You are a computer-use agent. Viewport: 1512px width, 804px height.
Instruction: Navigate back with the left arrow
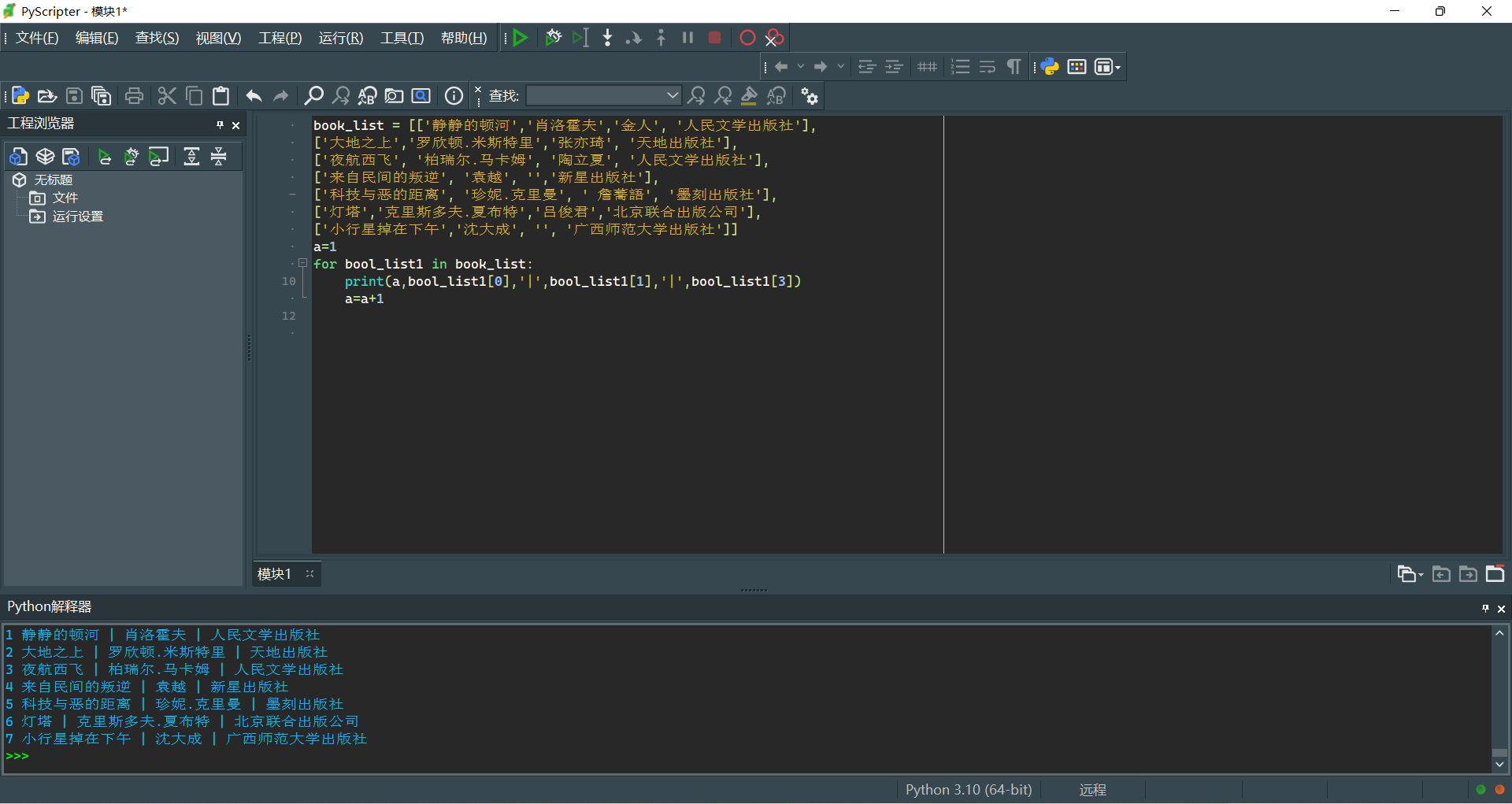[x=781, y=67]
